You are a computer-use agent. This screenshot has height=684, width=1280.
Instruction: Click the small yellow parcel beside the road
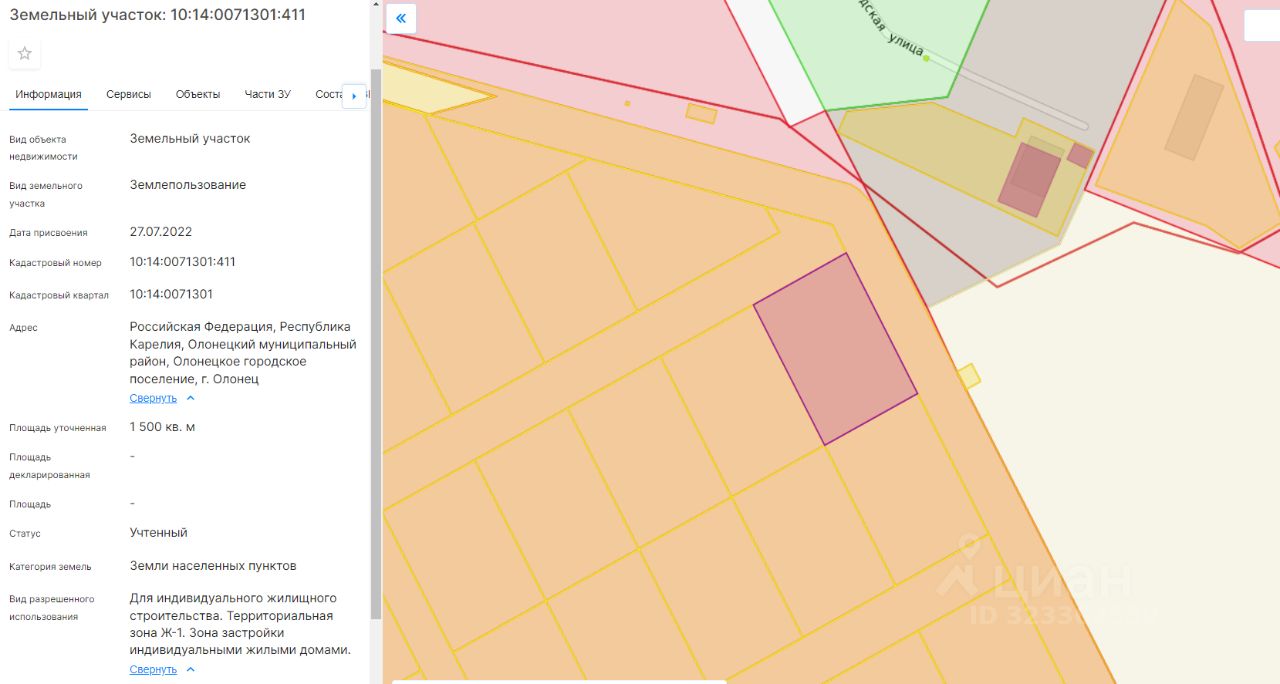pos(969,377)
